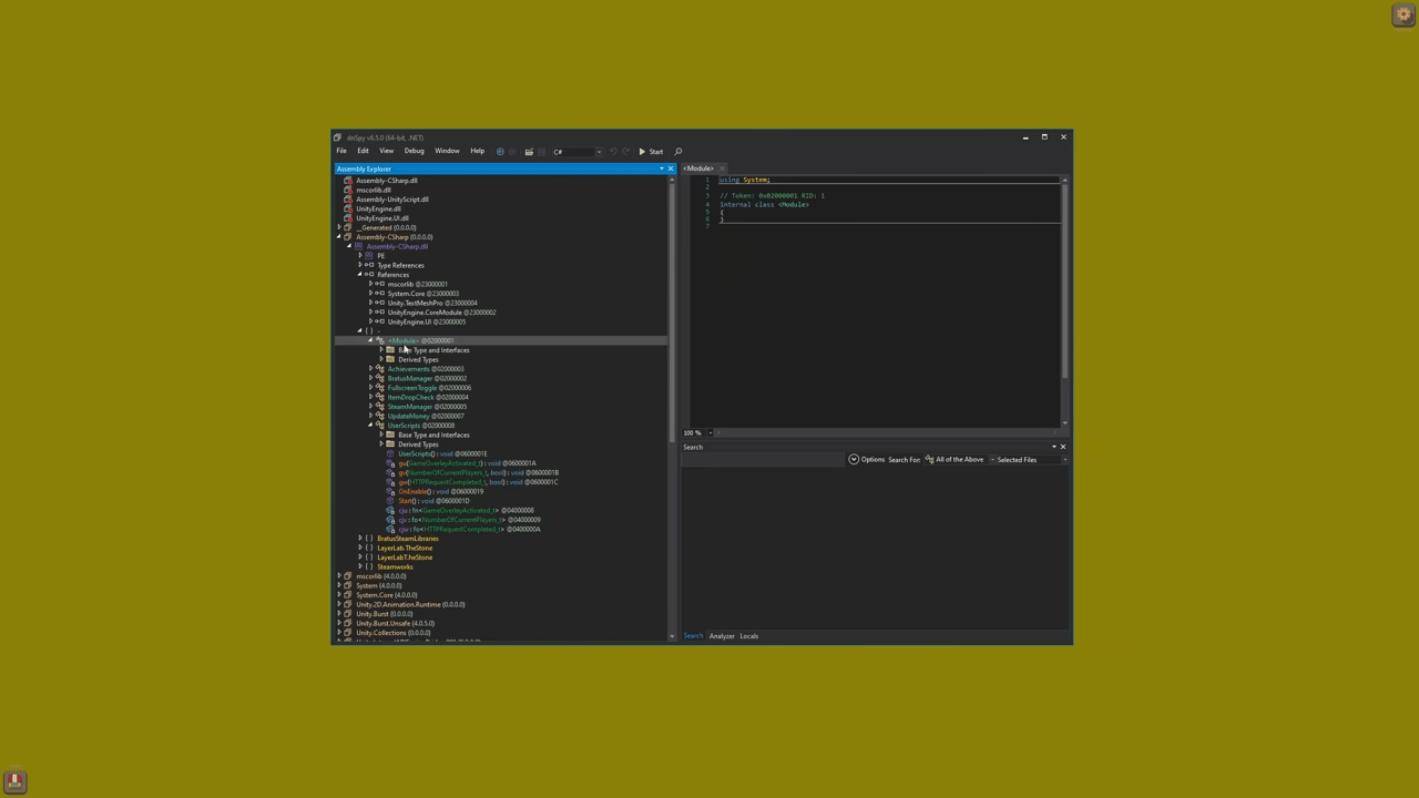Toggle the search Options button
This screenshot has width=1419, height=798.
click(x=867, y=460)
